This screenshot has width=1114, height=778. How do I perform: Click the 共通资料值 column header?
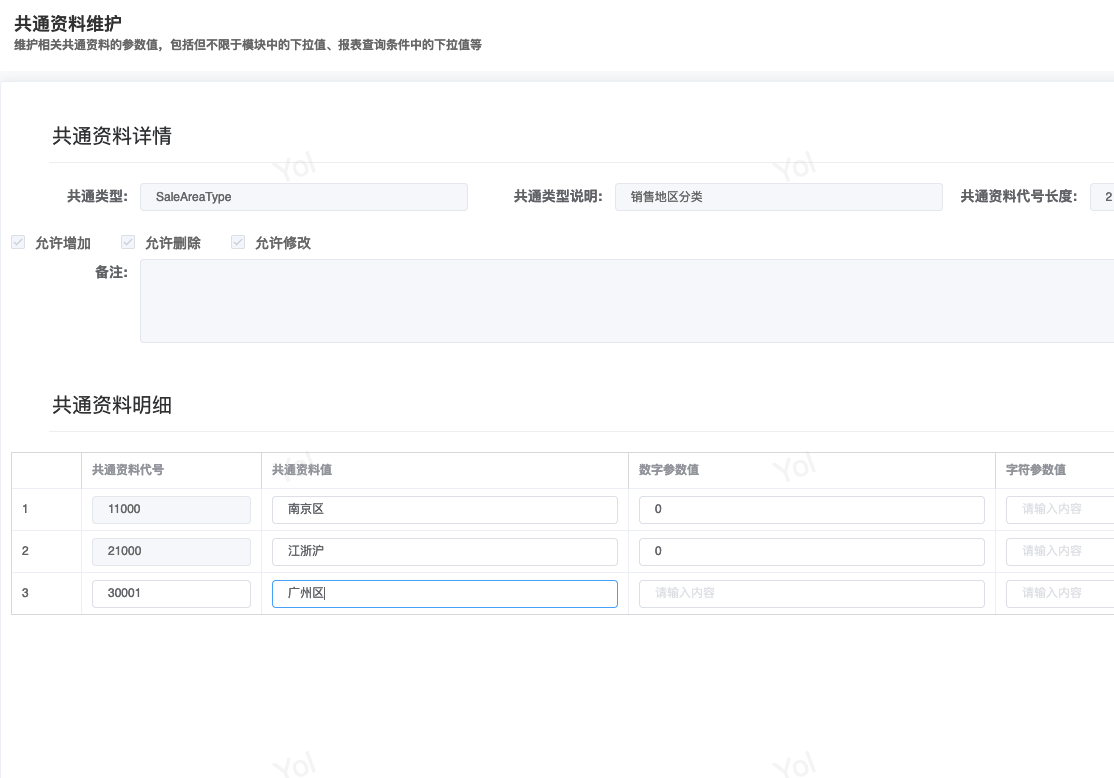(302, 469)
